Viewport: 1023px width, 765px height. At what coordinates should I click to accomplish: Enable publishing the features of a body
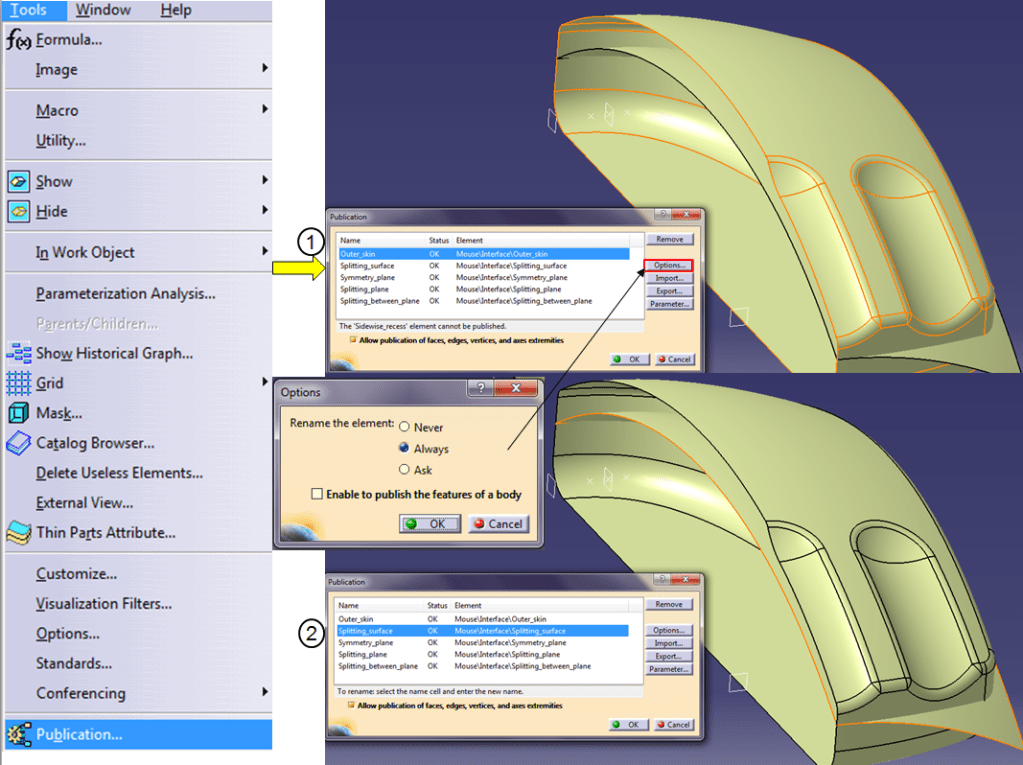tap(317, 494)
